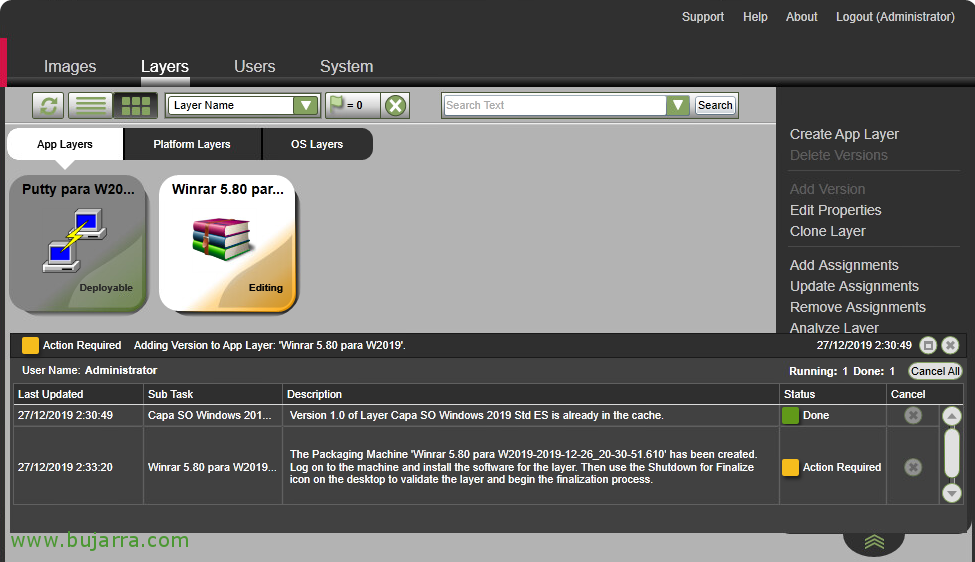
Task: Click the green refresh icon
Action: [x=49, y=105]
